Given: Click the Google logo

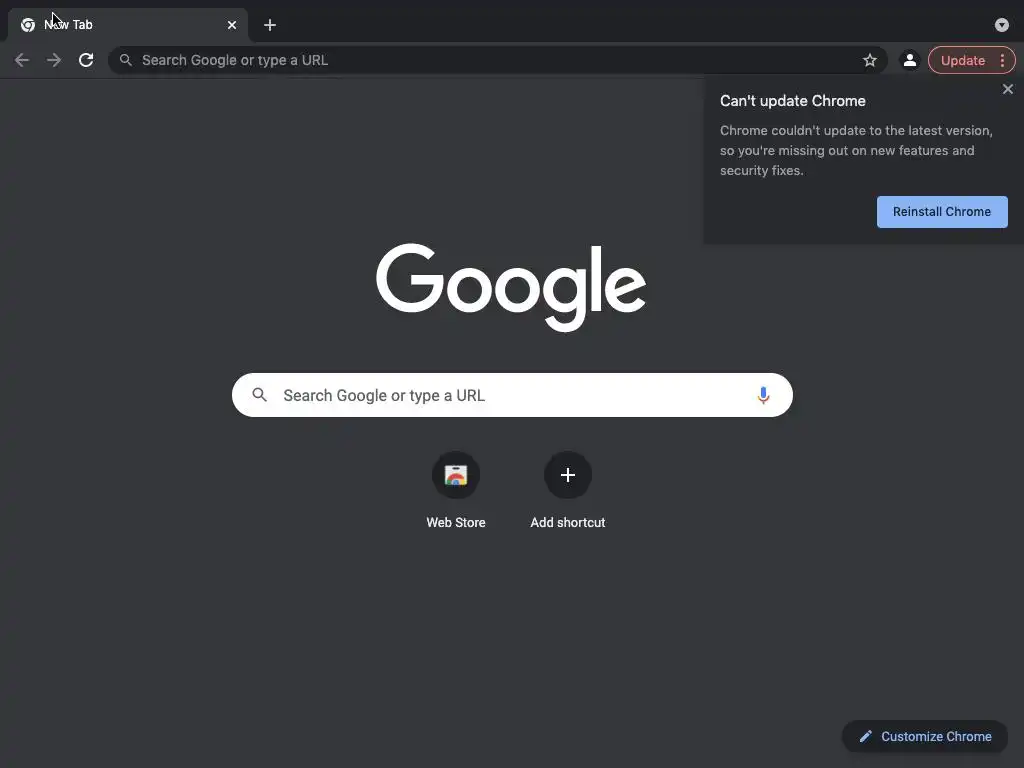Looking at the screenshot, I should pyautogui.click(x=511, y=287).
